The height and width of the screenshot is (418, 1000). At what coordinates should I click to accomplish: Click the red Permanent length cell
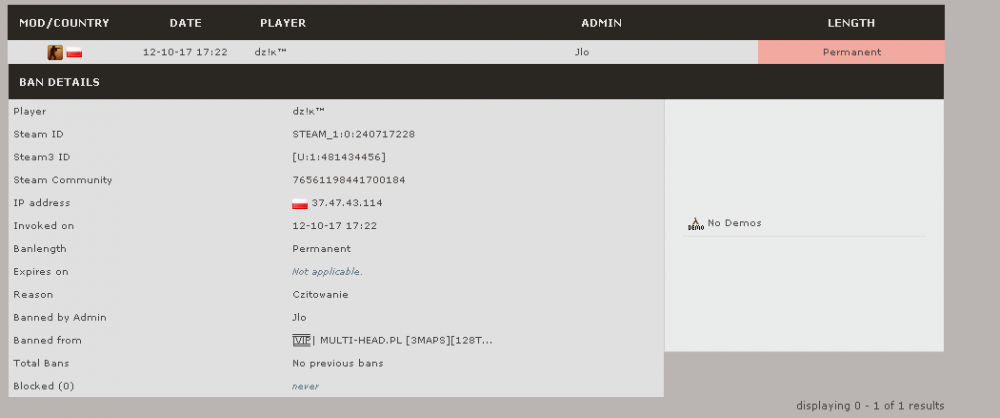click(x=851, y=52)
